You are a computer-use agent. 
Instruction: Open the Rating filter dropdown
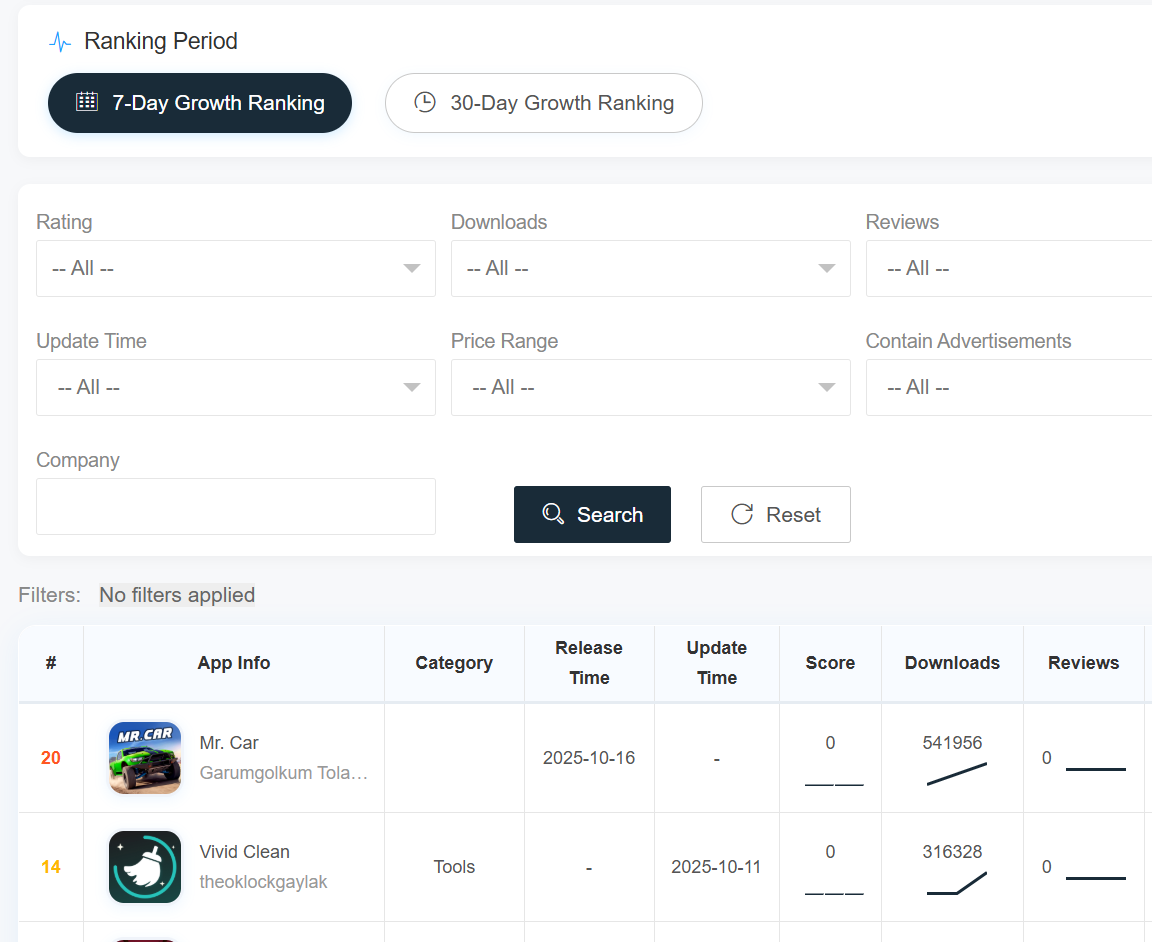tap(236, 268)
